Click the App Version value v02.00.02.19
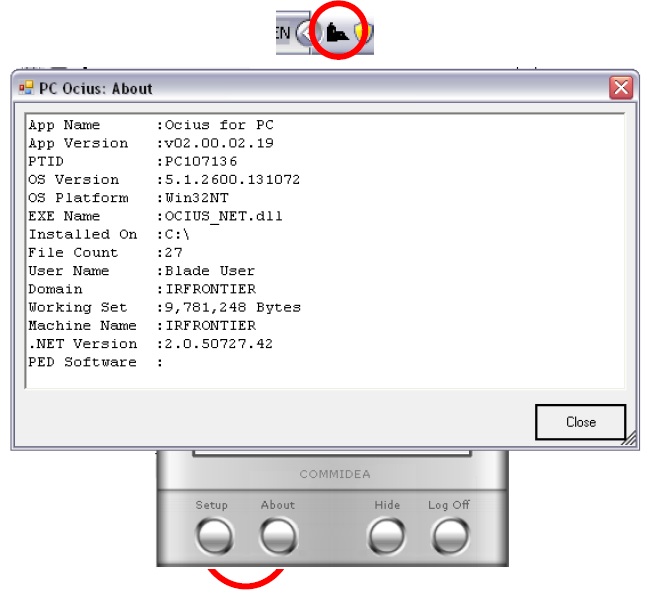The height and width of the screenshot is (594, 649). 219,143
